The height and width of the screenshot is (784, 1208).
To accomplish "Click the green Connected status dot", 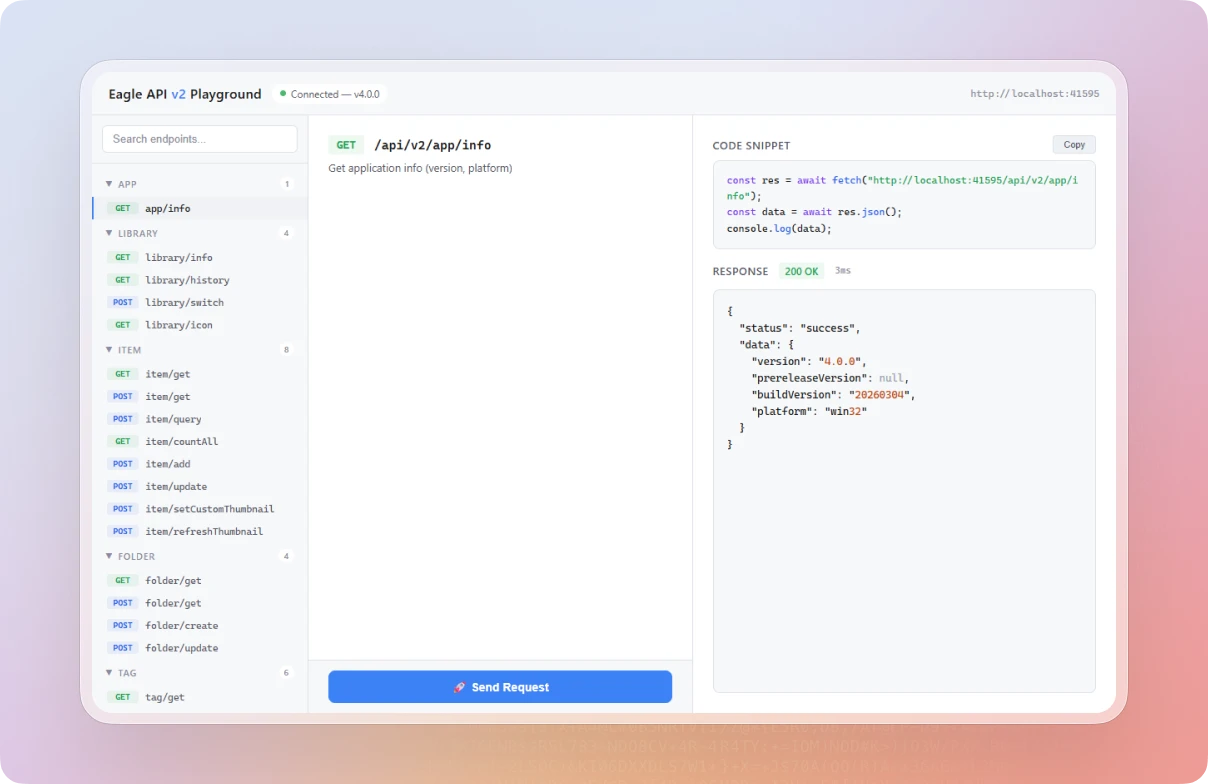I will point(282,93).
